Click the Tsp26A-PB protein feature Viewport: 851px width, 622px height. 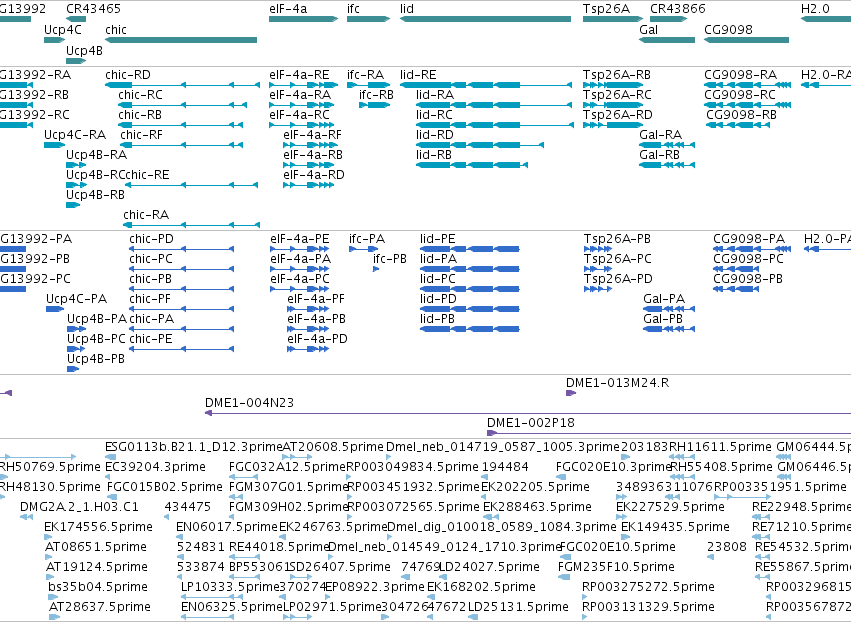tap(598, 249)
